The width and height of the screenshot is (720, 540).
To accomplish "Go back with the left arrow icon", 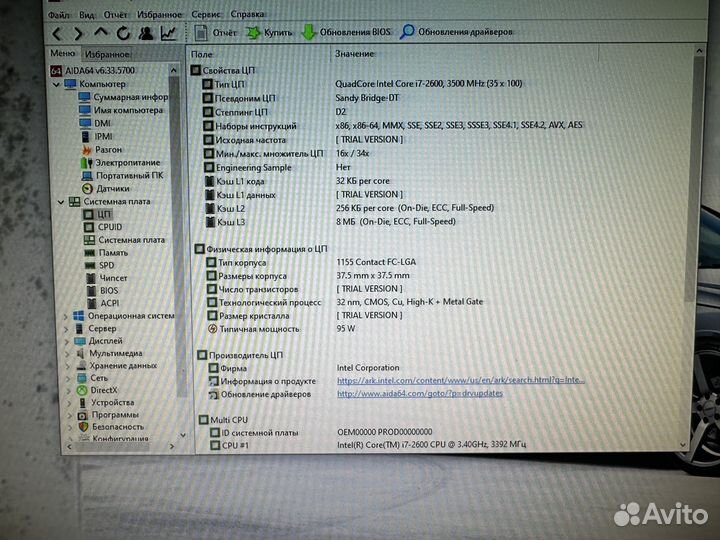I will point(56,34).
